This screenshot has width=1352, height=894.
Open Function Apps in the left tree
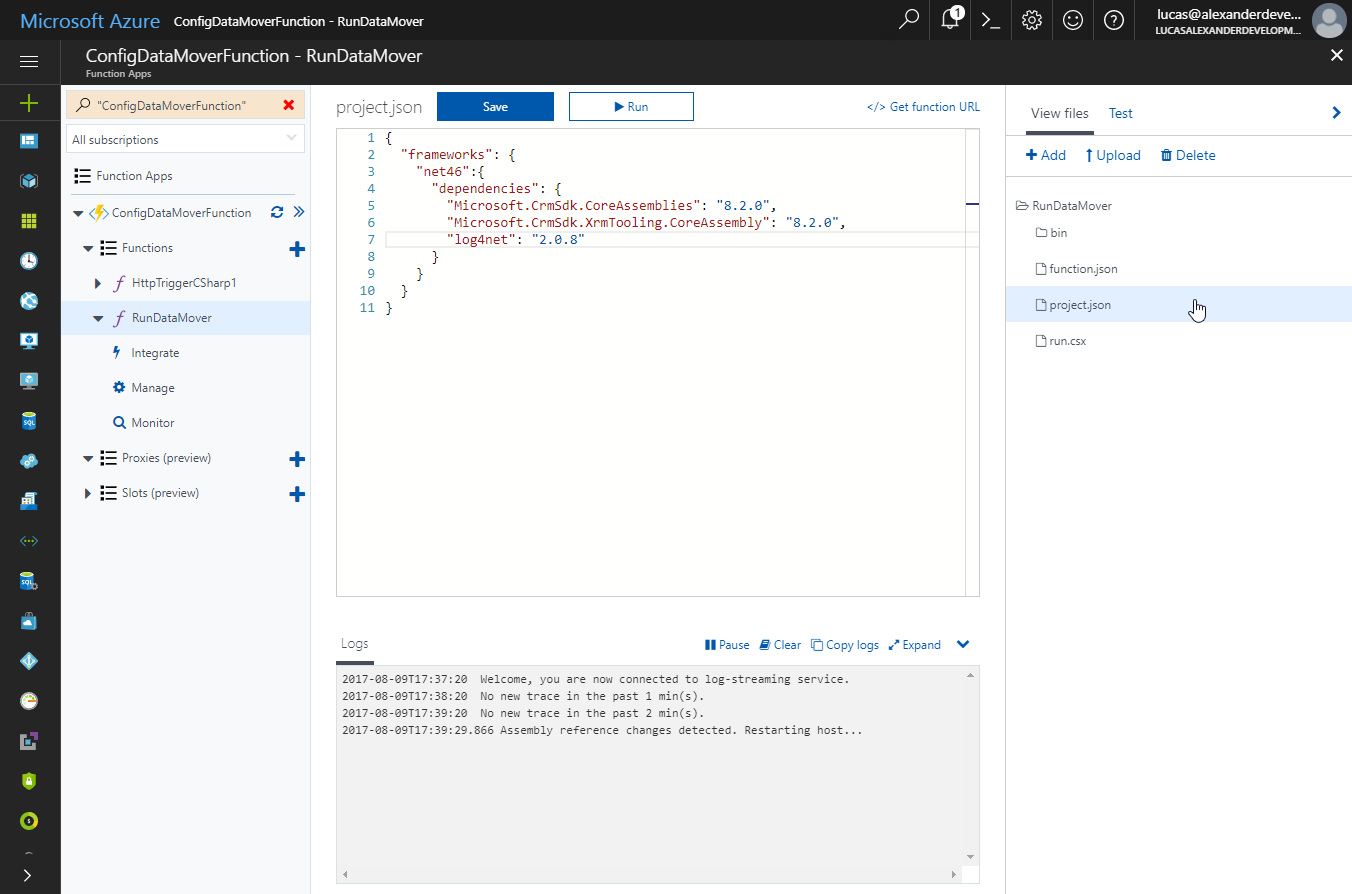(134, 176)
